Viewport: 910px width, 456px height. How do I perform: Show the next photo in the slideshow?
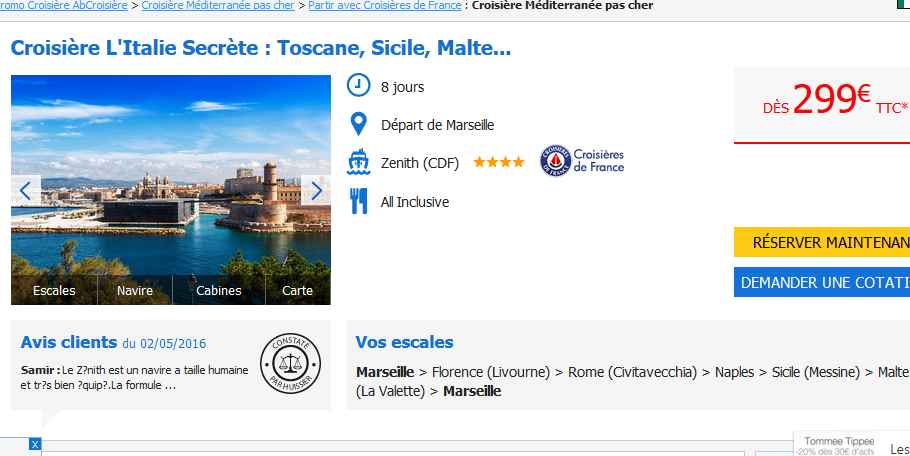[x=316, y=190]
